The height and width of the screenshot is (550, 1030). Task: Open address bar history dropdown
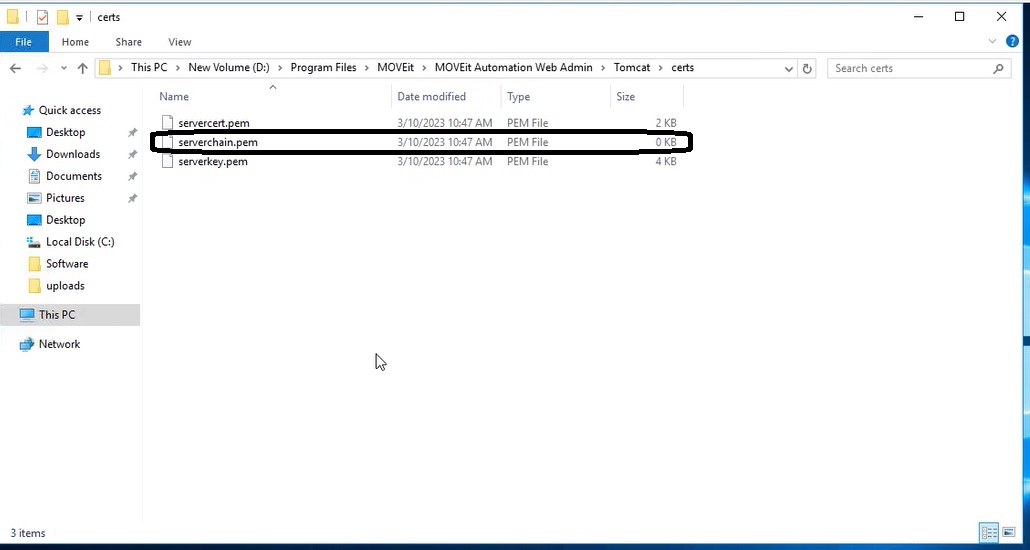tap(789, 68)
